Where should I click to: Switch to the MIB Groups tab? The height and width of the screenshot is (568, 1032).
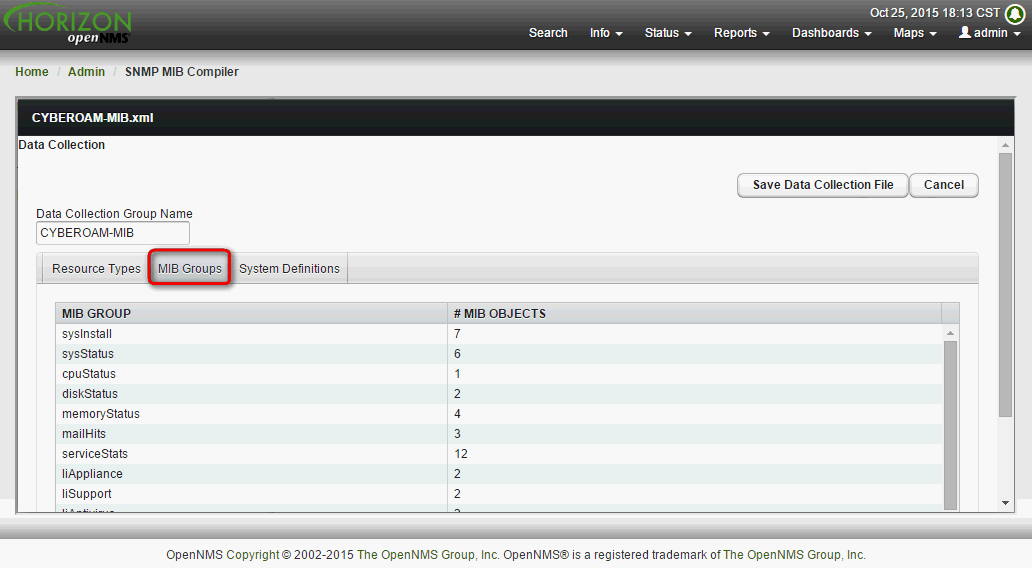coord(190,269)
